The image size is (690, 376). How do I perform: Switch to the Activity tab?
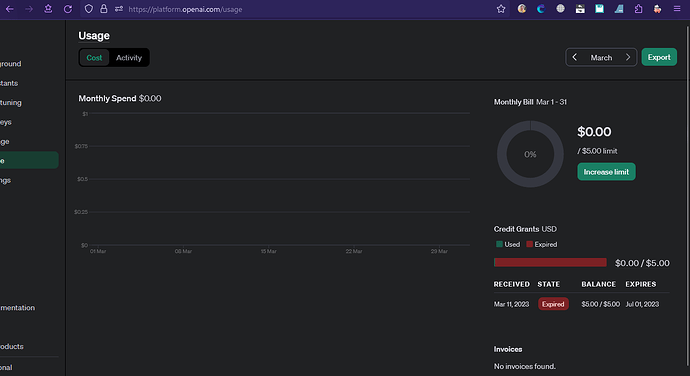129,58
